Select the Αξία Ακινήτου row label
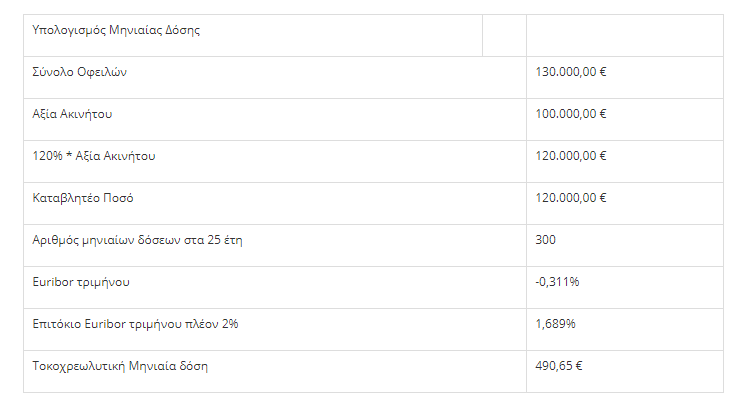The width and height of the screenshot is (737, 403). point(73,114)
